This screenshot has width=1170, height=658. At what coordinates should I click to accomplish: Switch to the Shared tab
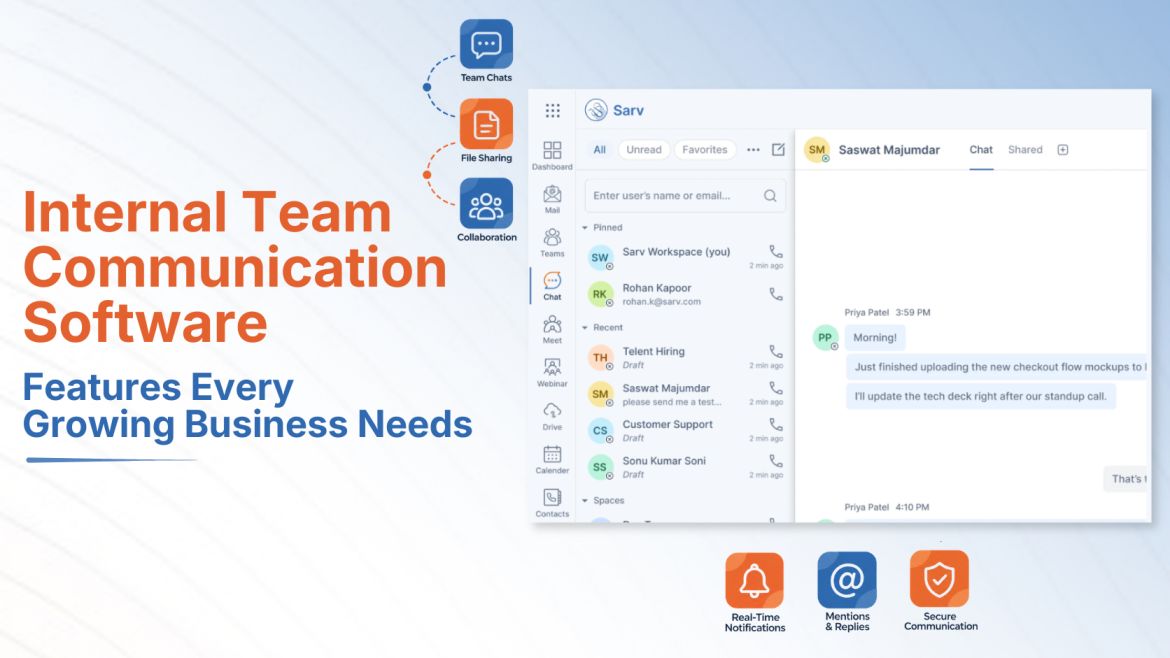point(1025,150)
